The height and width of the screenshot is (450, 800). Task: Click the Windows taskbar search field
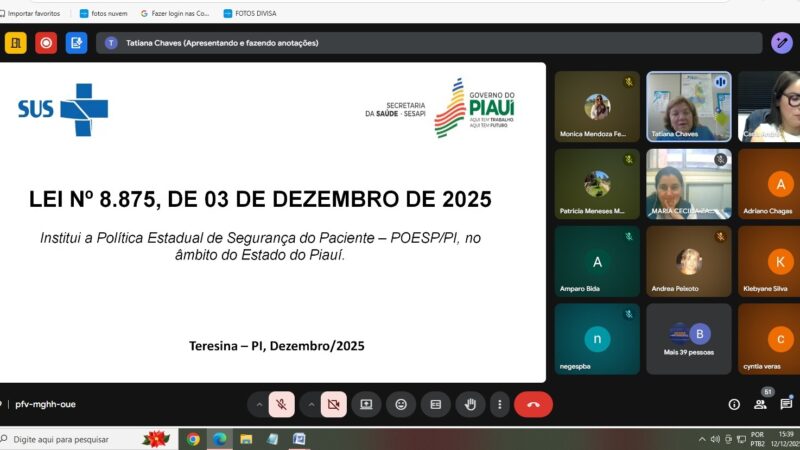(87, 439)
